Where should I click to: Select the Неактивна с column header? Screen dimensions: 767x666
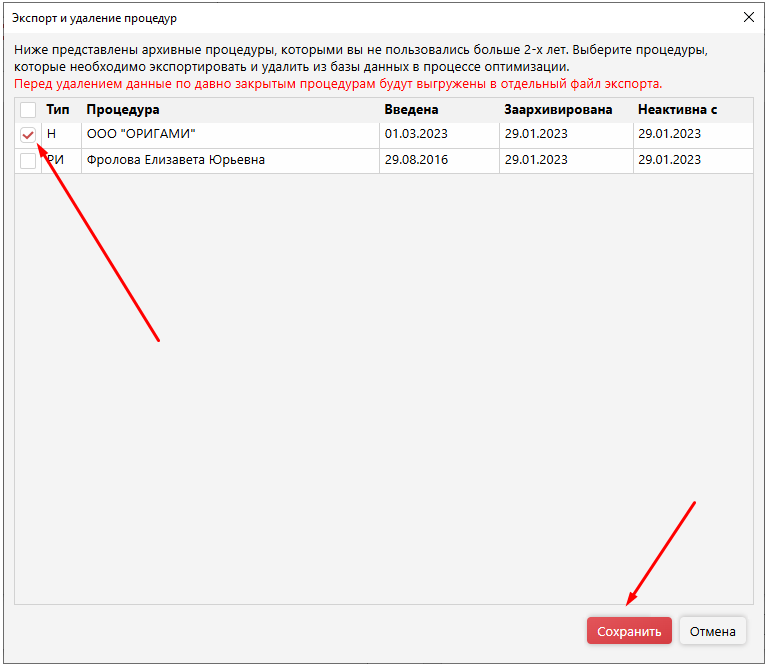(677, 110)
